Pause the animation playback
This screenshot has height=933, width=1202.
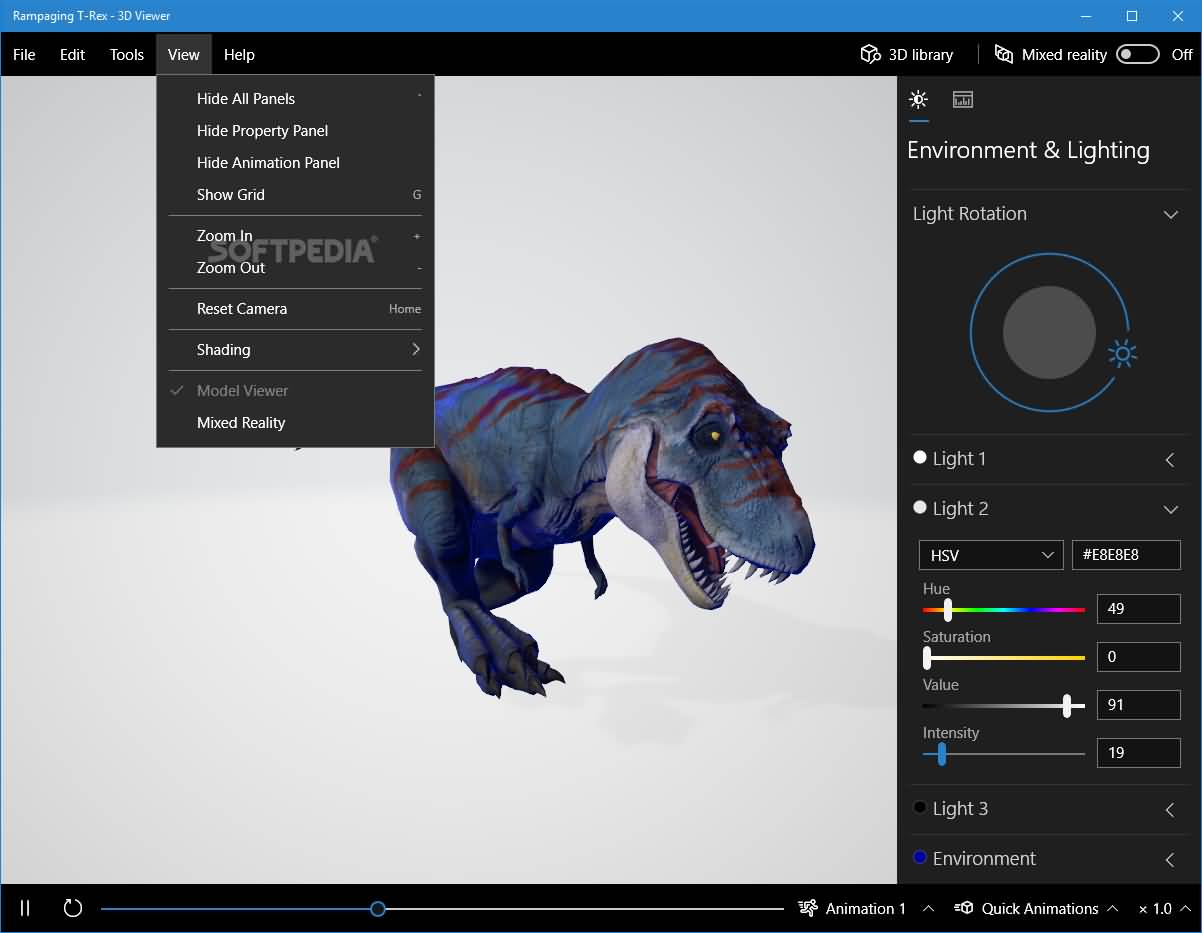point(25,908)
